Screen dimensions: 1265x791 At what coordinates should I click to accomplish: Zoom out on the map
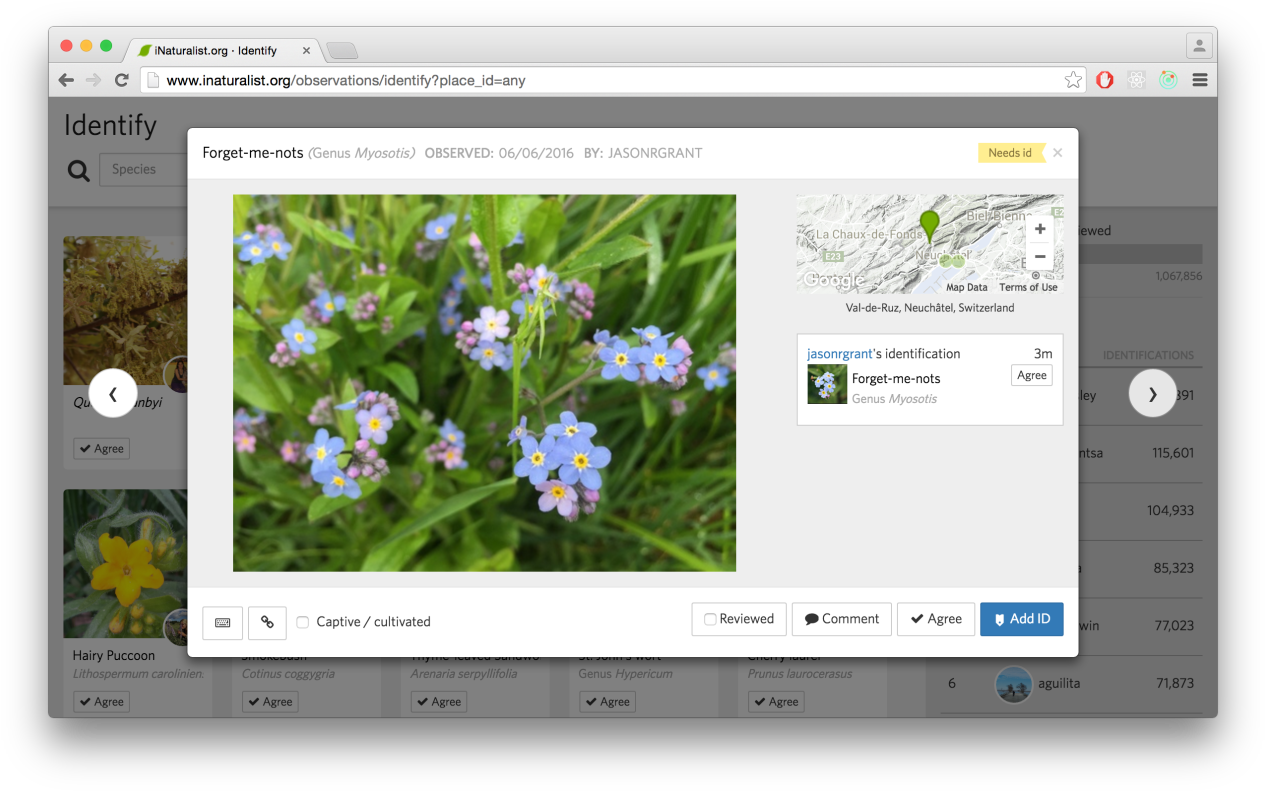(x=1040, y=256)
